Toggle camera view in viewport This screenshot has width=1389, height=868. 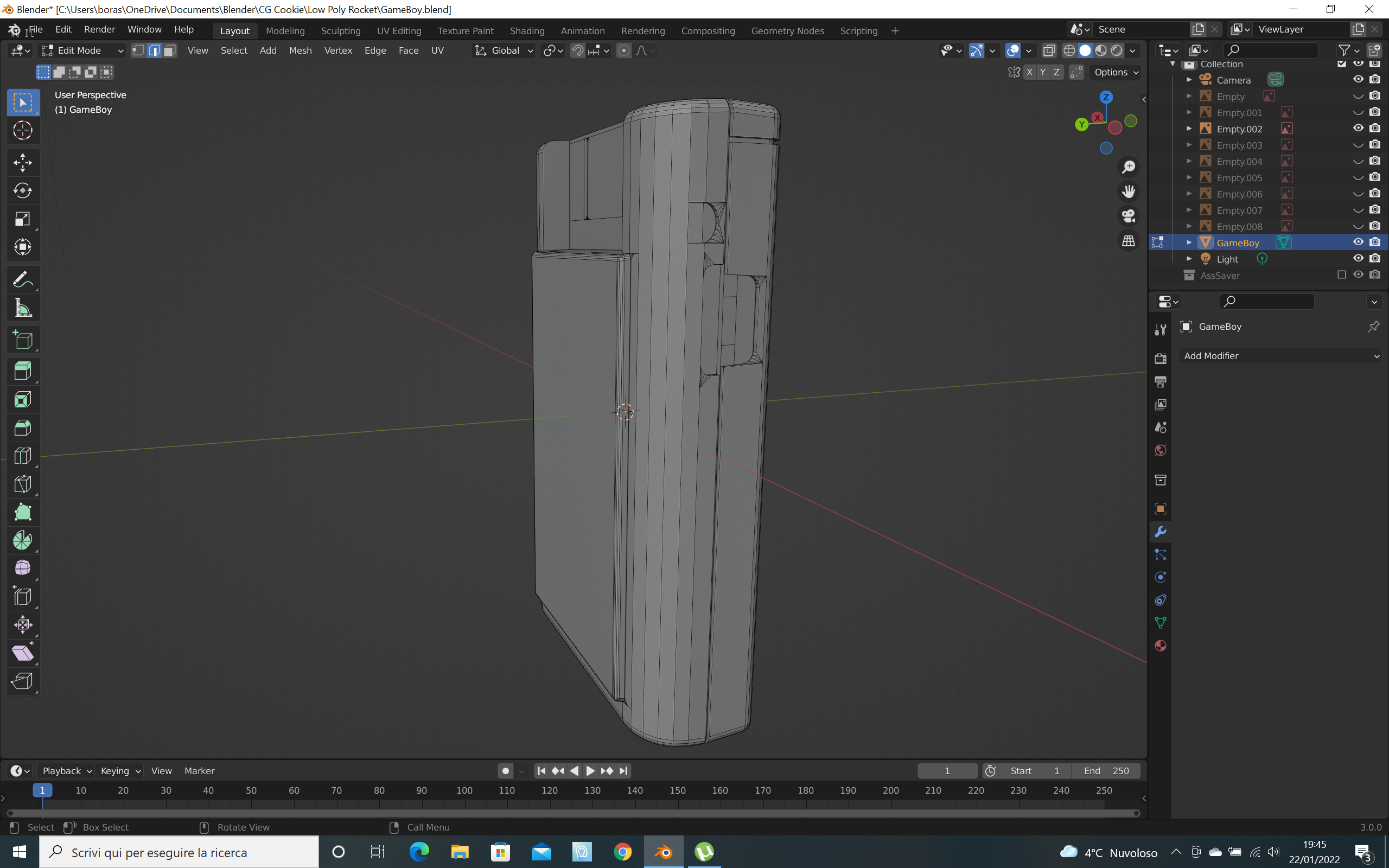click(1129, 216)
